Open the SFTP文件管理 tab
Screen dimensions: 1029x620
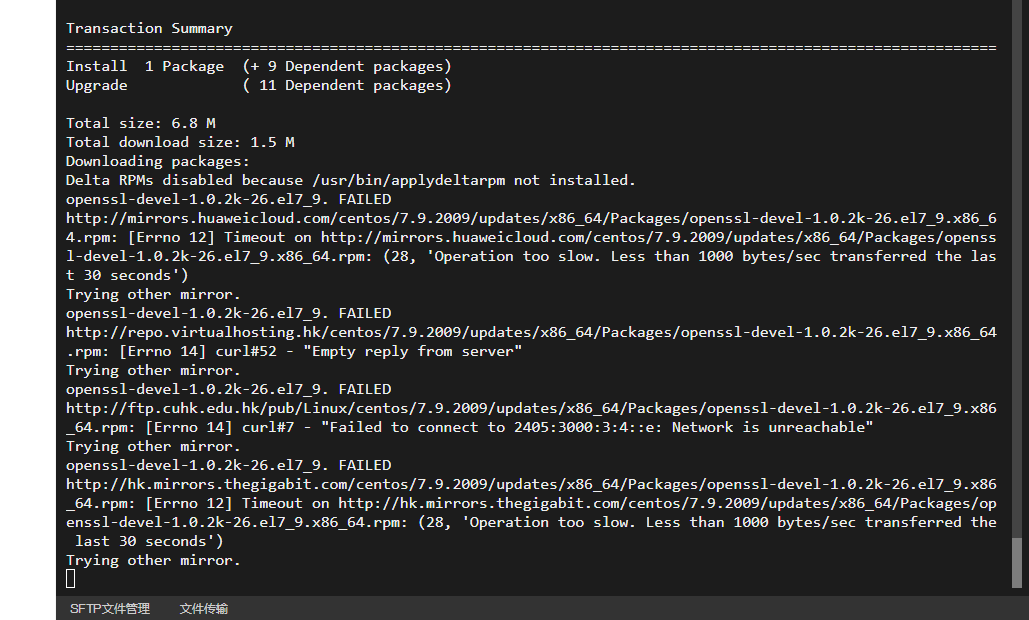[x=110, y=609]
